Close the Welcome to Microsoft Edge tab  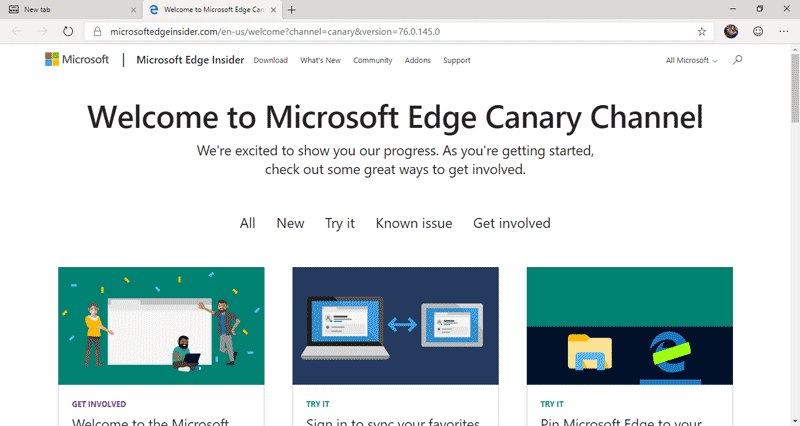tap(273, 10)
